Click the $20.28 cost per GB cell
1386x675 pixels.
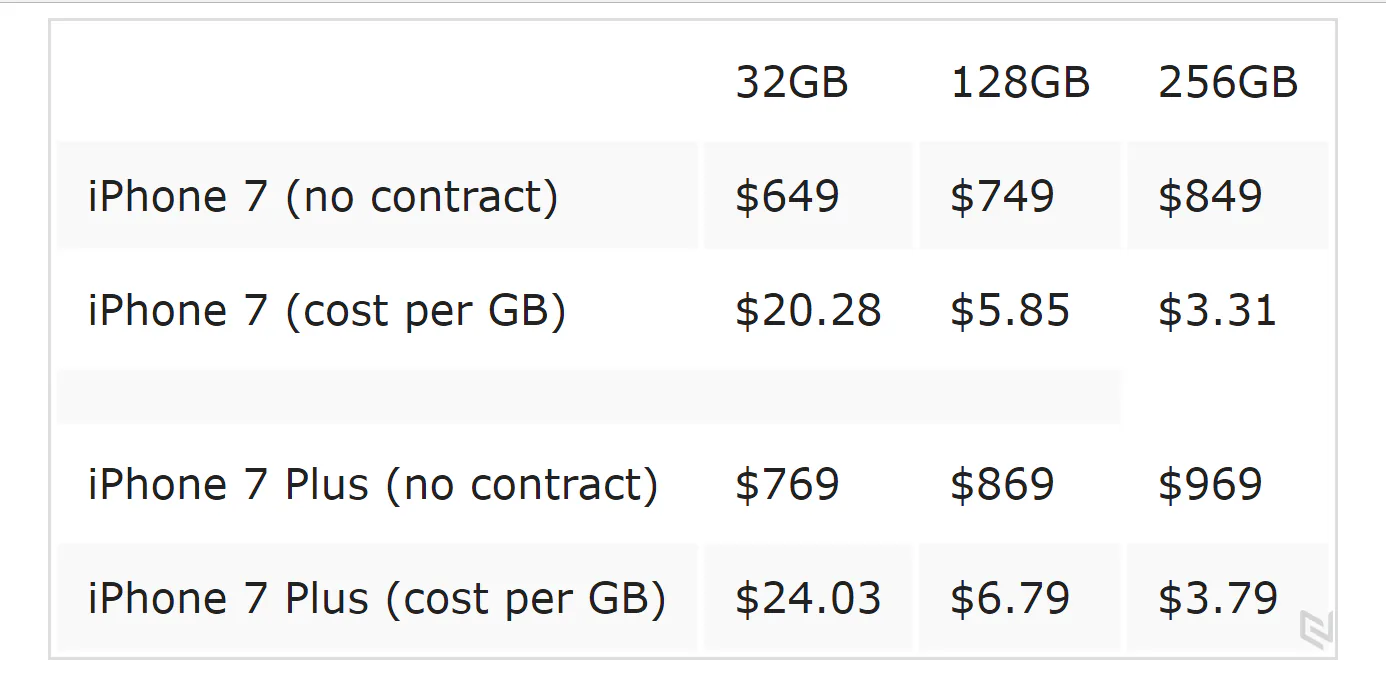[808, 310]
